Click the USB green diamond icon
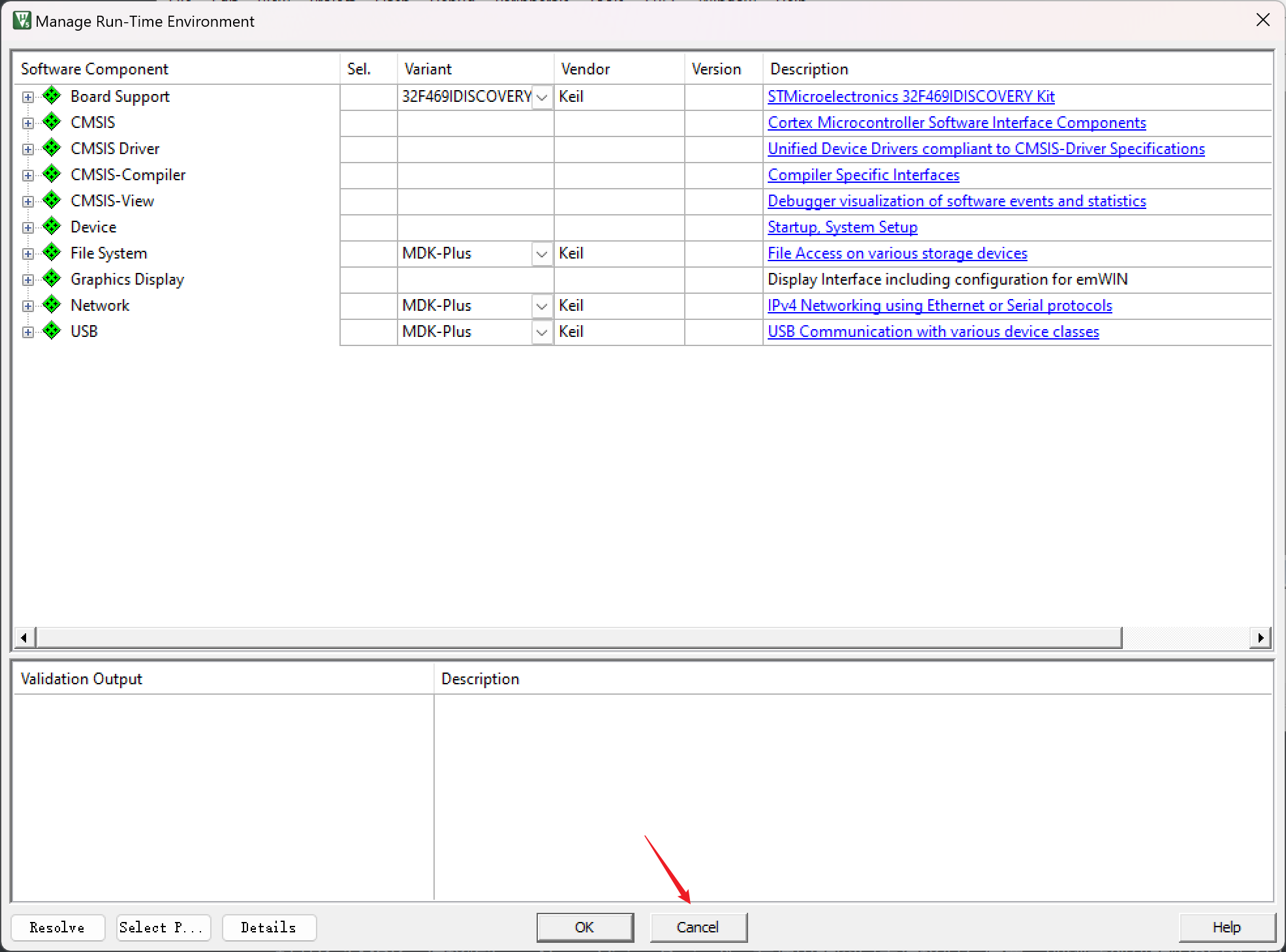The width and height of the screenshot is (1286, 952). click(x=52, y=331)
